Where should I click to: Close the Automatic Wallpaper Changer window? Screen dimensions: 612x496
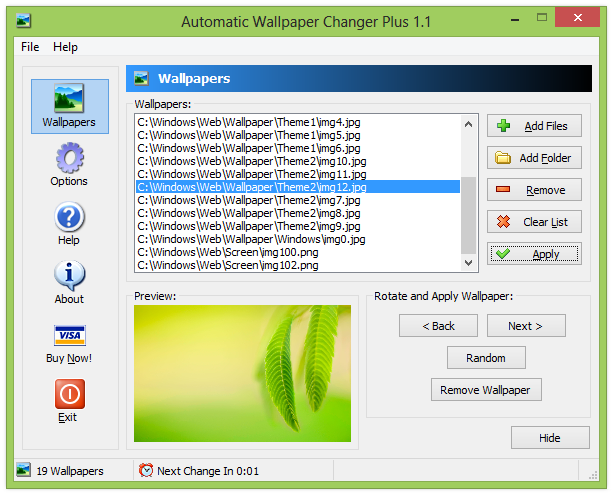coord(577,17)
